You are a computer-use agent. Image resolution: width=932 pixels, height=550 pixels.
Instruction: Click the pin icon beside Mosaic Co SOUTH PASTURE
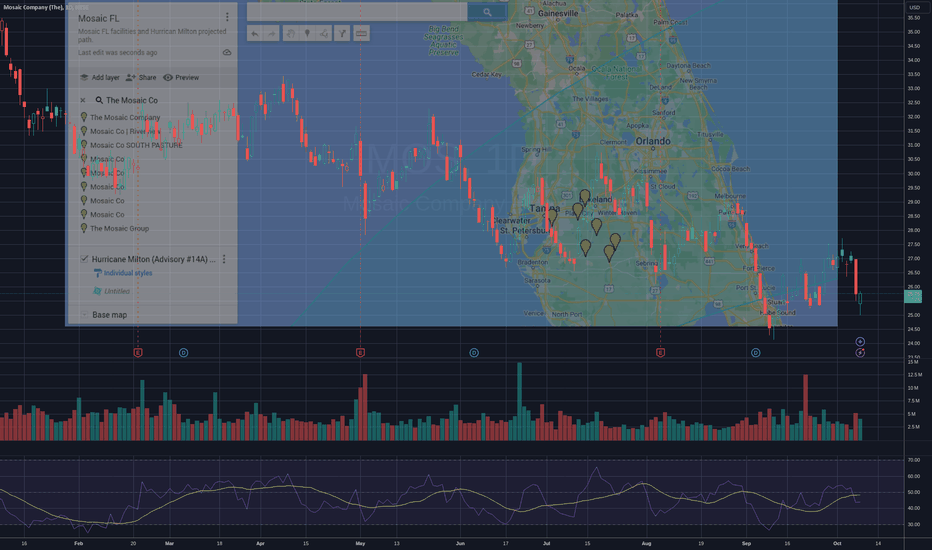click(84, 145)
